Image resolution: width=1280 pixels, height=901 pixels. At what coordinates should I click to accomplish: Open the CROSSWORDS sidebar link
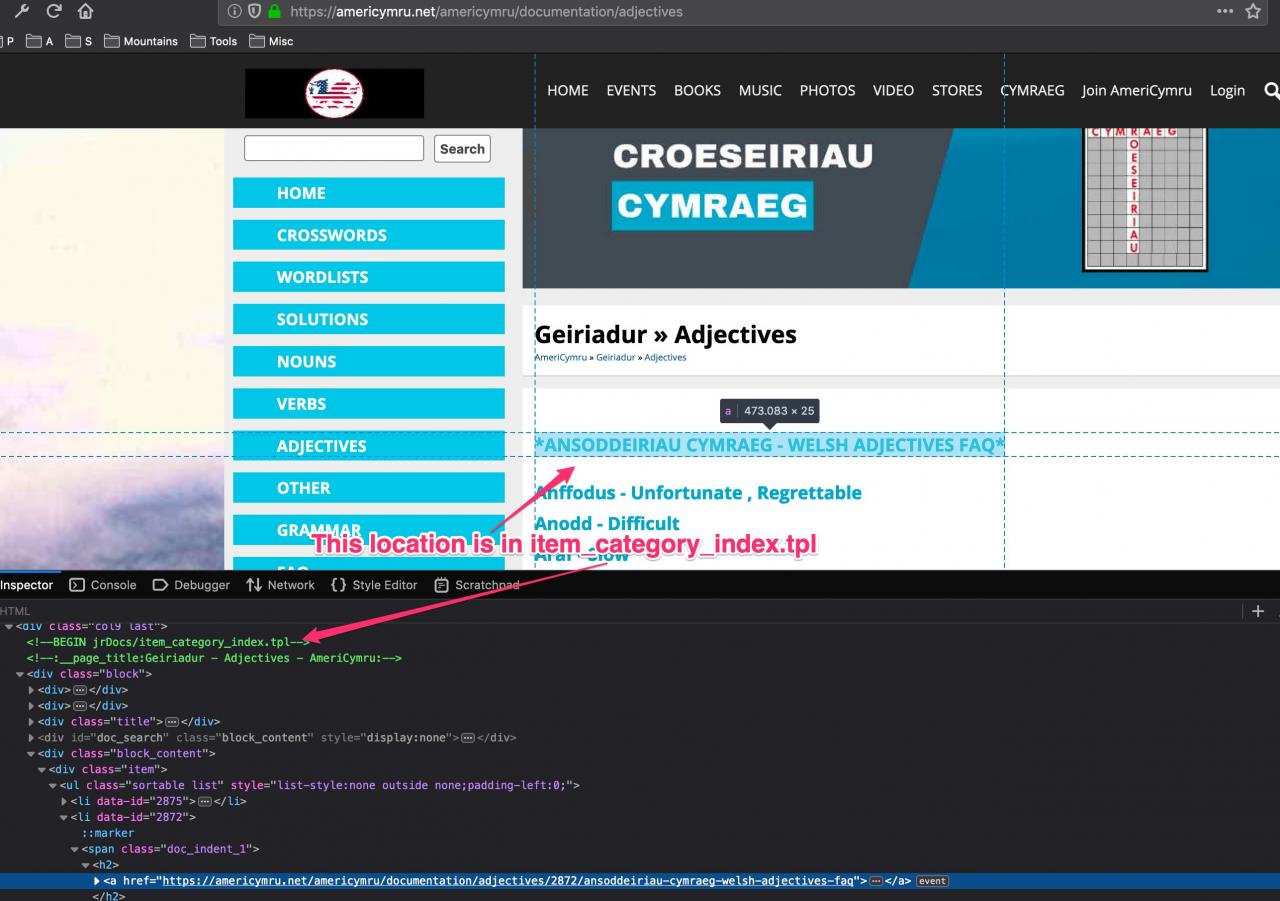[331, 235]
